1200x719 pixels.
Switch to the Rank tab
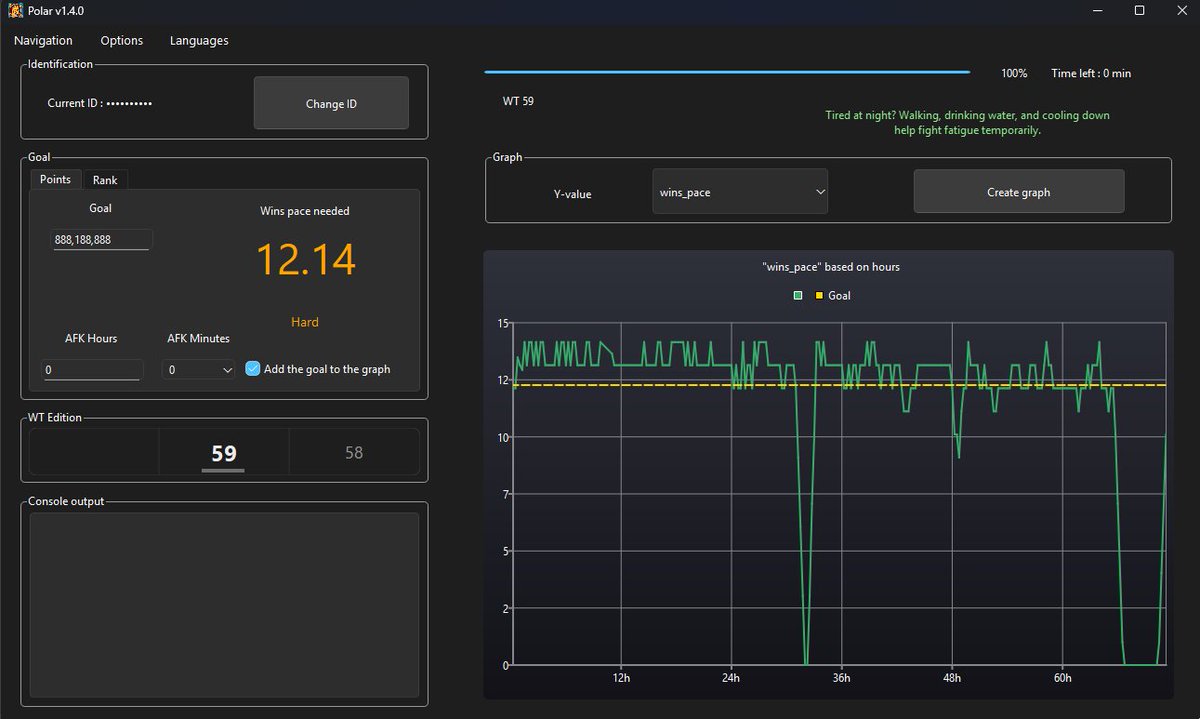click(105, 180)
